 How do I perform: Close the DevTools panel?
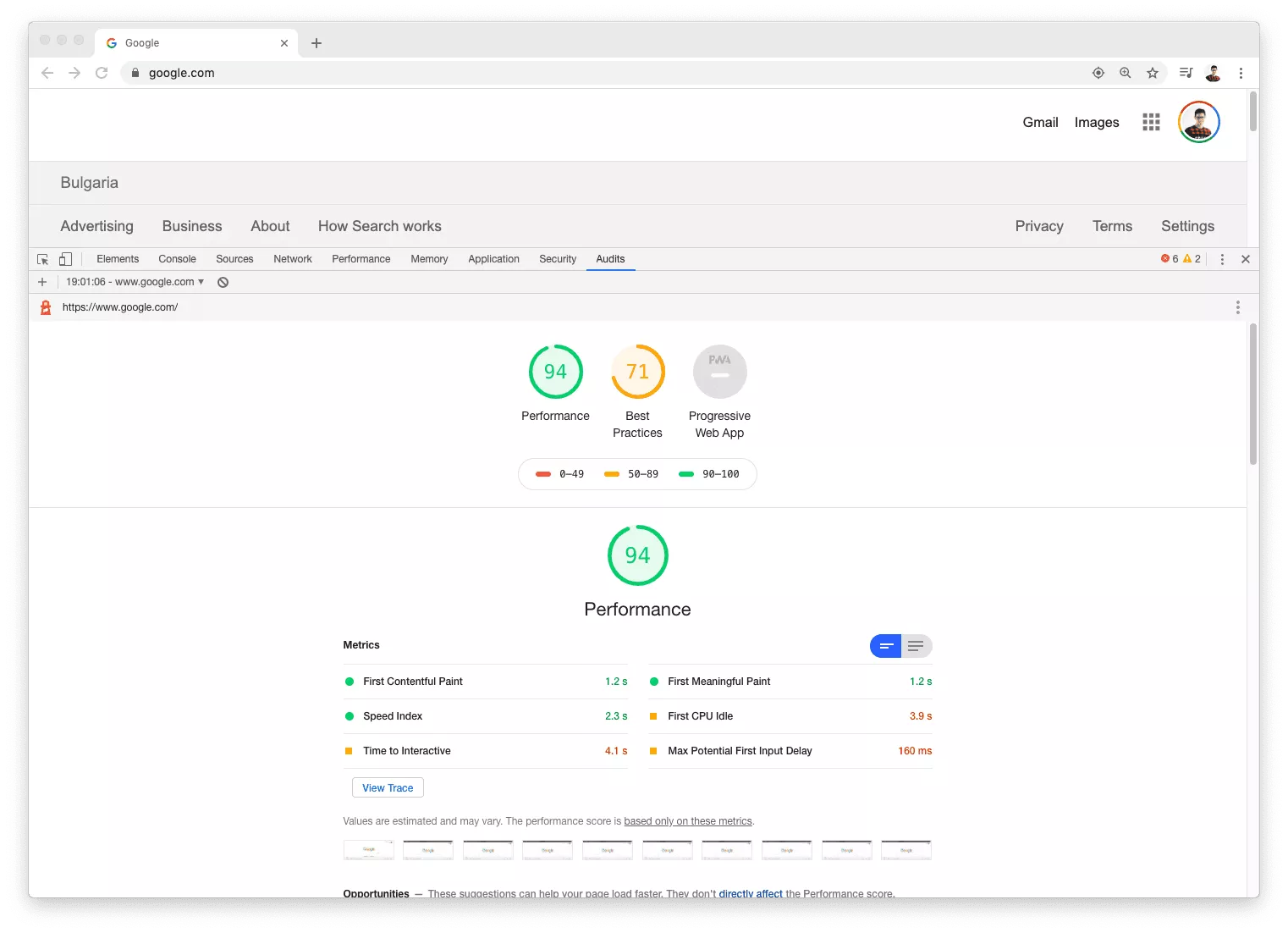tap(1246, 259)
